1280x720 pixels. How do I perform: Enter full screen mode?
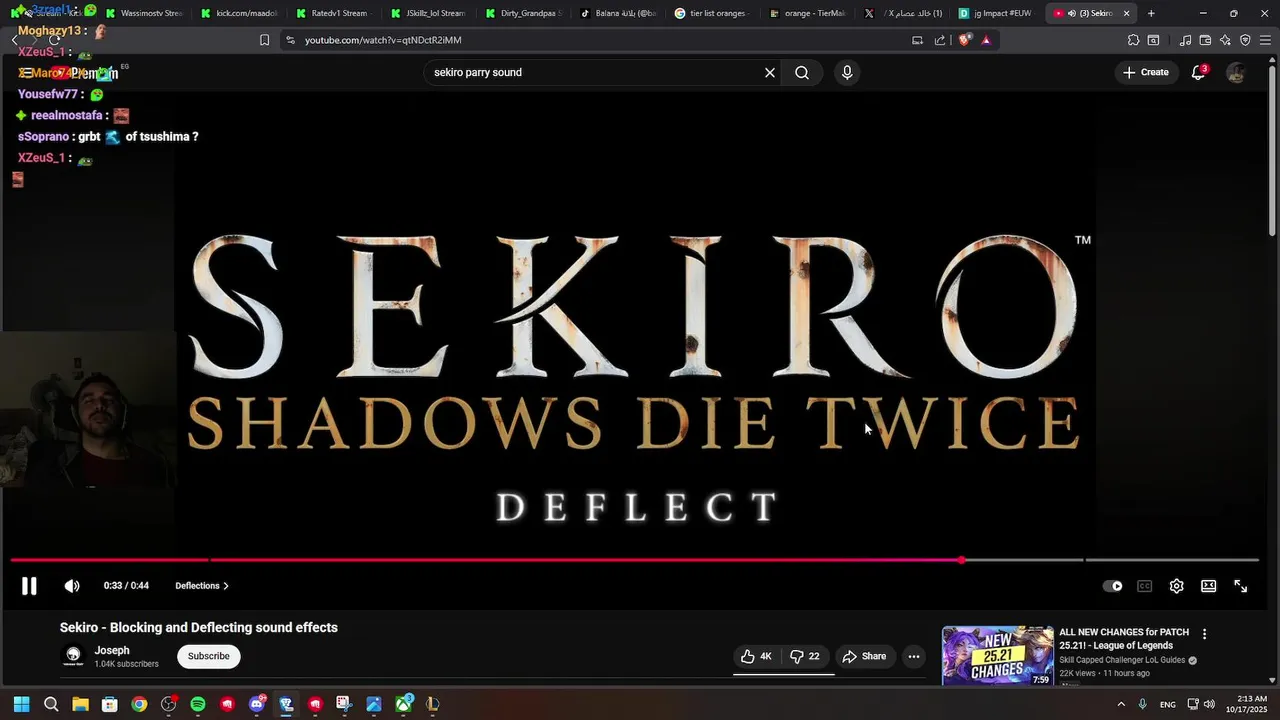point(1240,586)
